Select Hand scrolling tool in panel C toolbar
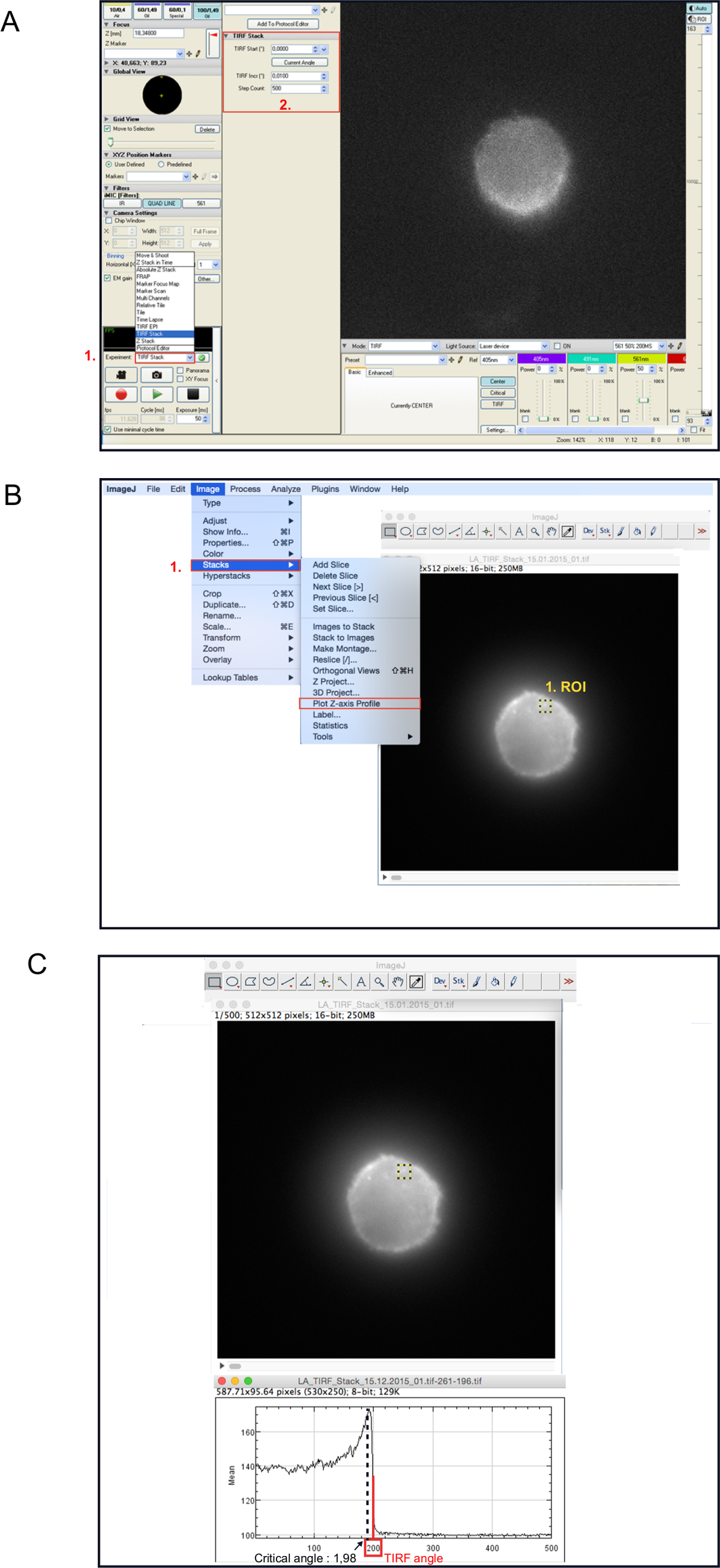This screenshot has height=1568, width=720. (x=397, y=982)
